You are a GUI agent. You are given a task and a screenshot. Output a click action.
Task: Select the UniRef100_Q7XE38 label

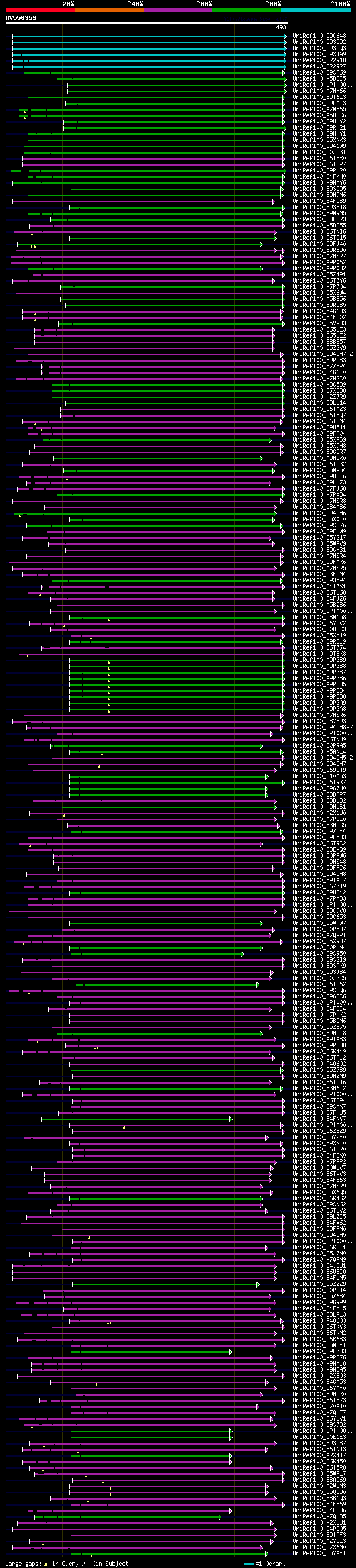pyautogui.click(x=319, y=391)
